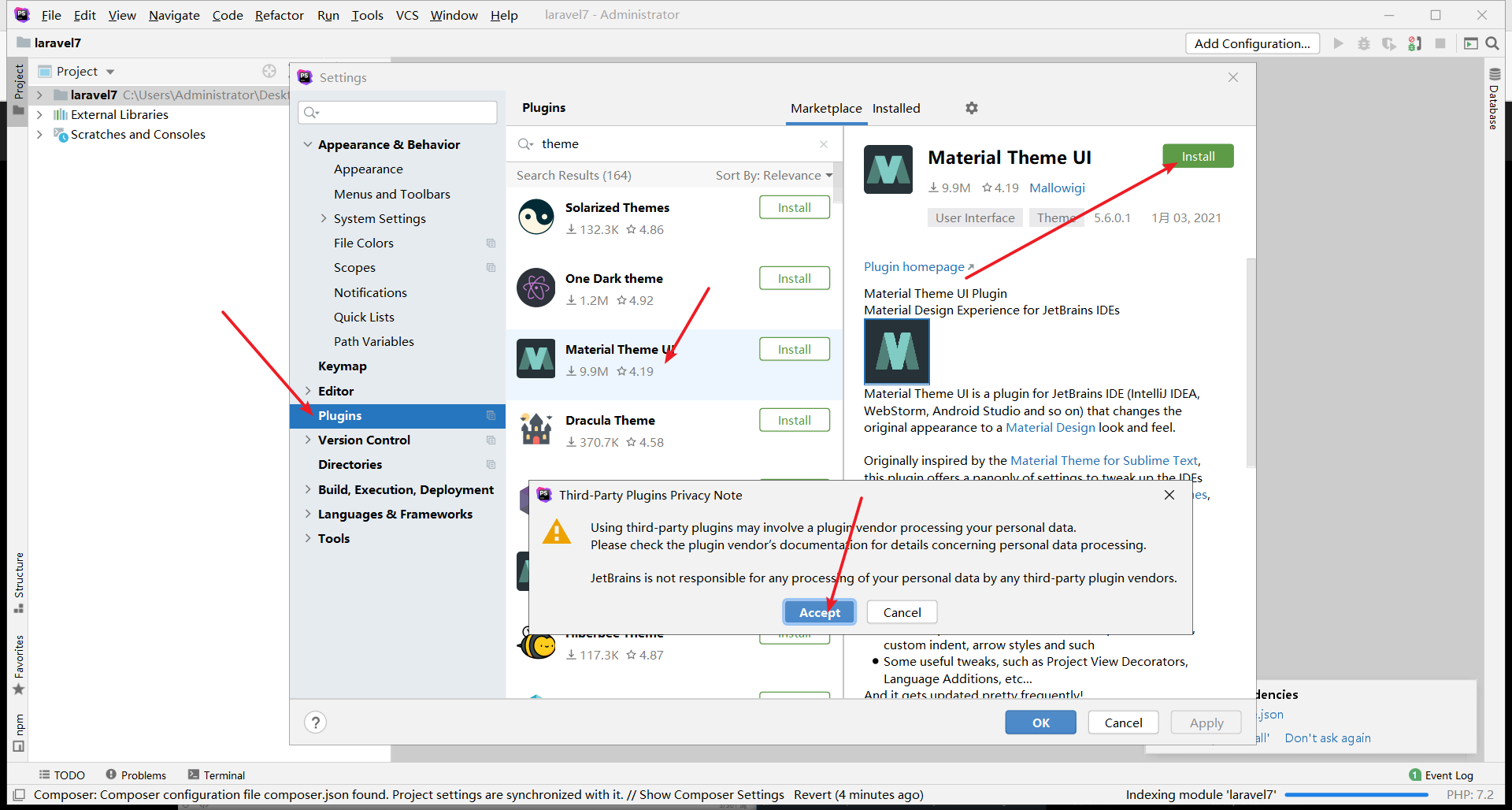Viewport: 1512px width, 810px height.
Task: Click the green Install button for Material Theme UI
Action: click(1198, 156)
